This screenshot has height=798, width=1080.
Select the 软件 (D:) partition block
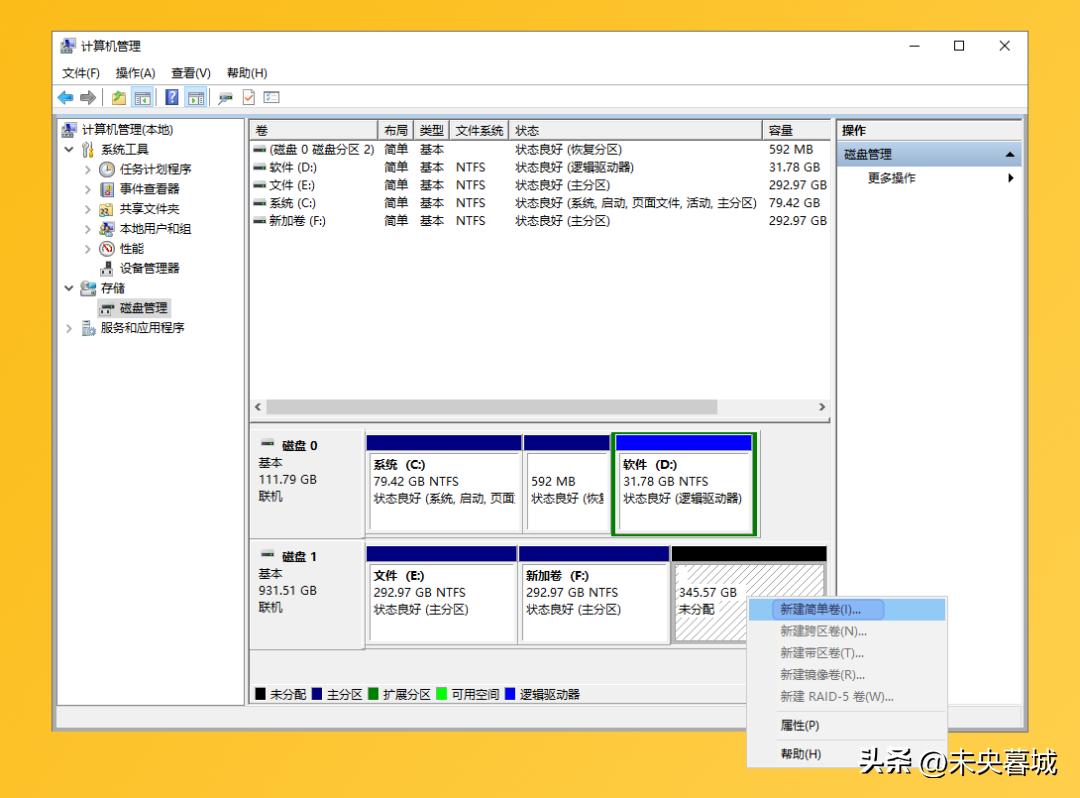(x=683, y=484)
